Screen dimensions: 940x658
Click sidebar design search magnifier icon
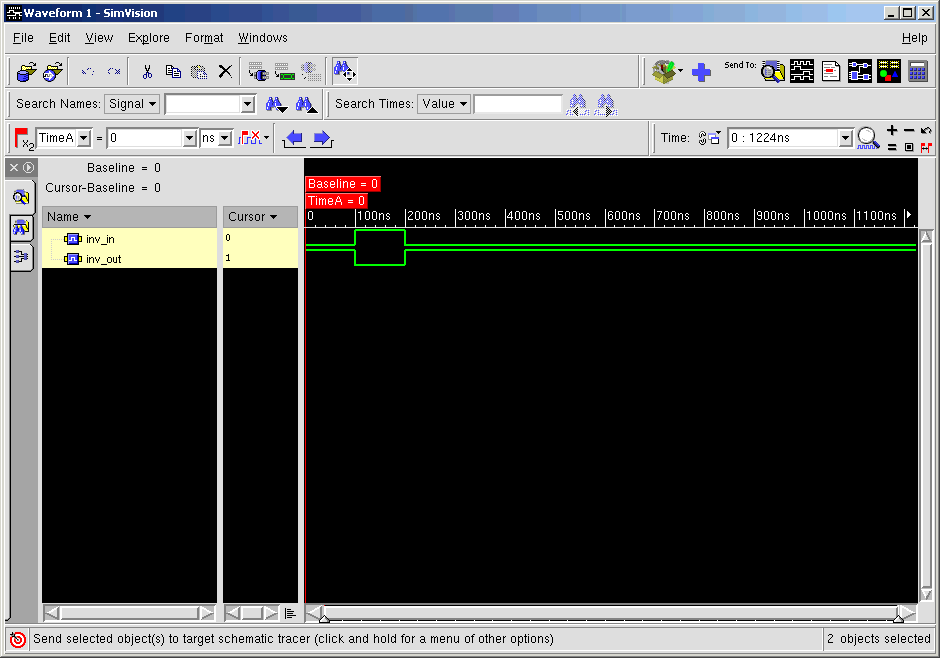click(x=21, y=197)
